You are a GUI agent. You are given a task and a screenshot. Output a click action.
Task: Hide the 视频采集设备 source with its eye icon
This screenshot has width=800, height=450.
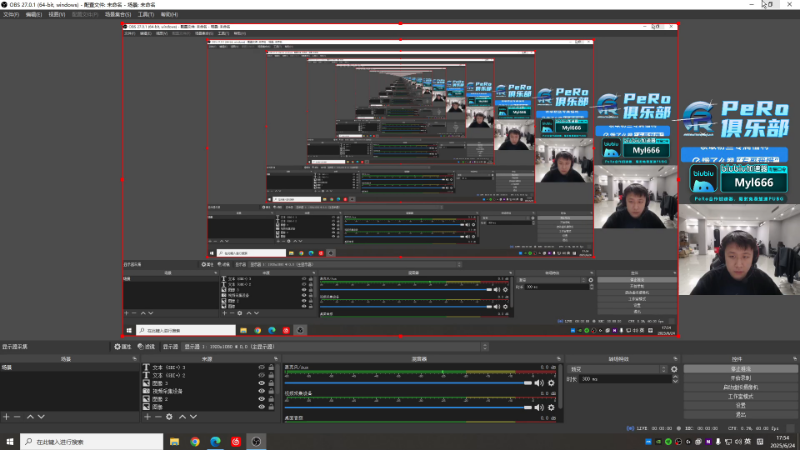(261, 391)
